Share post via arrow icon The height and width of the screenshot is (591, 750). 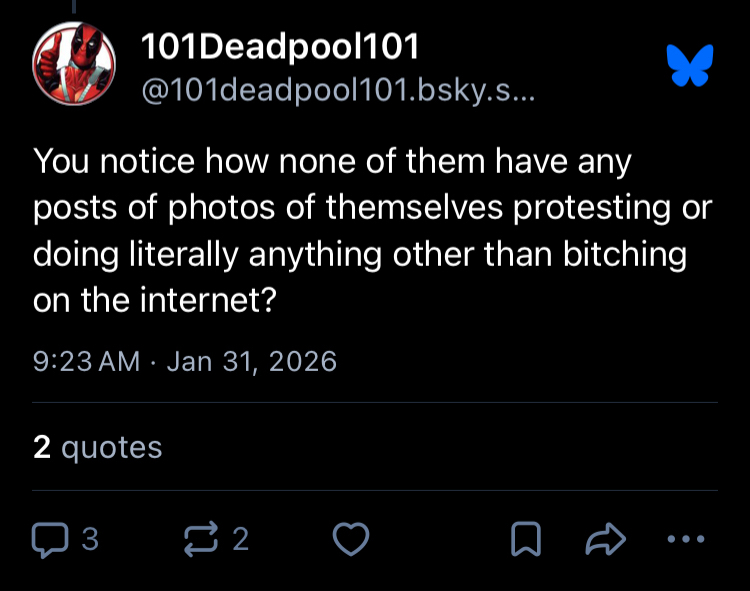pos(604,540)
